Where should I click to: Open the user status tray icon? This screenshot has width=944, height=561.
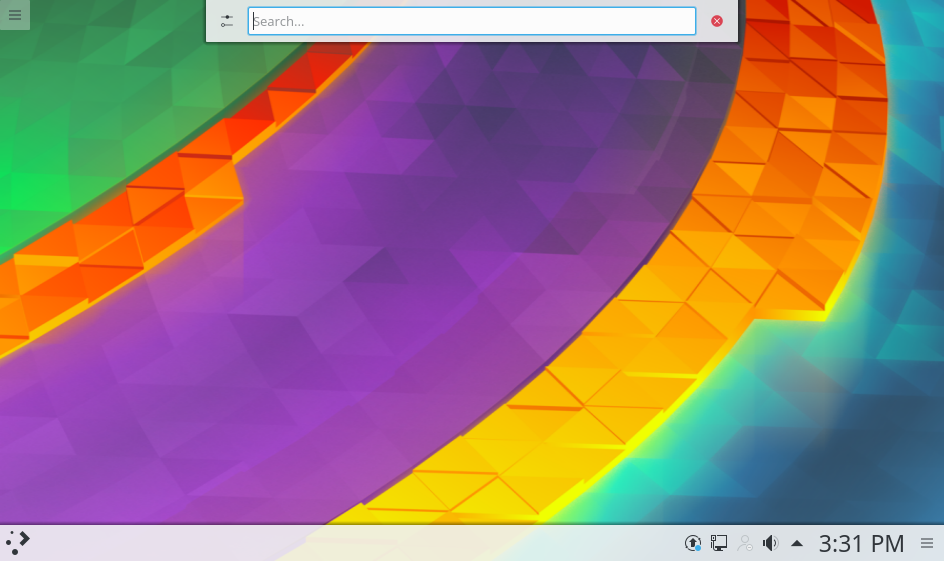click(x=745, y=543)
